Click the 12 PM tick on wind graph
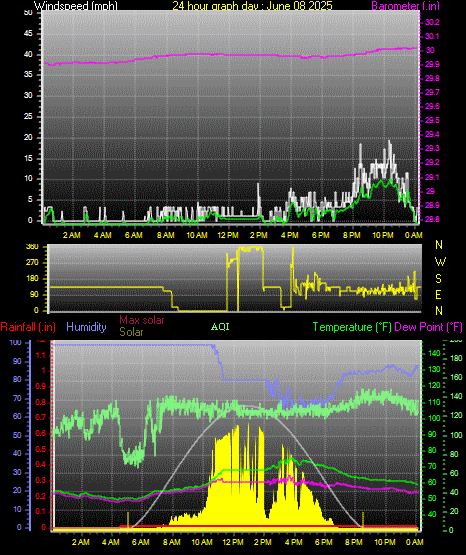 228,235
